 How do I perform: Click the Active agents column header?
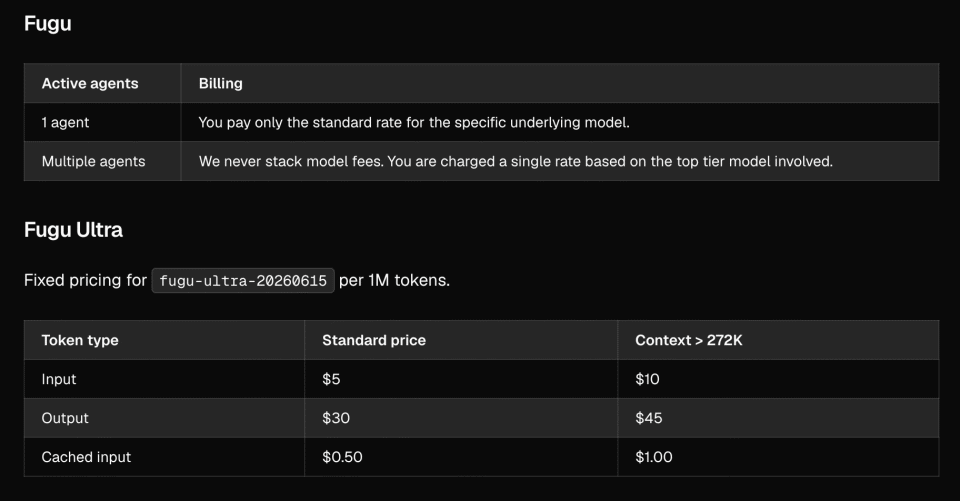pyautogui.click(x=90, y=83)
